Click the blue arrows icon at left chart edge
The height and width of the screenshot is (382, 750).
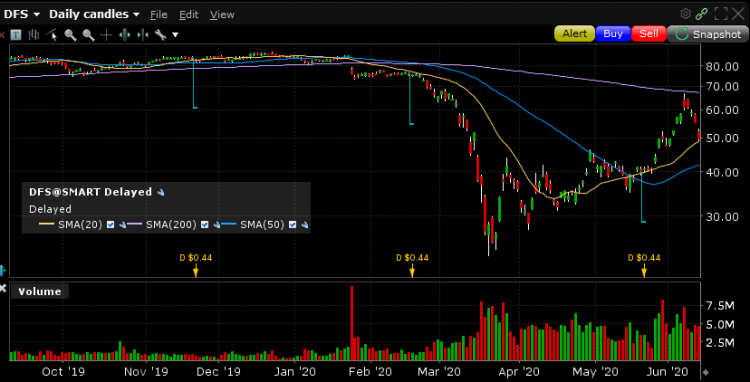click(2, 270)
